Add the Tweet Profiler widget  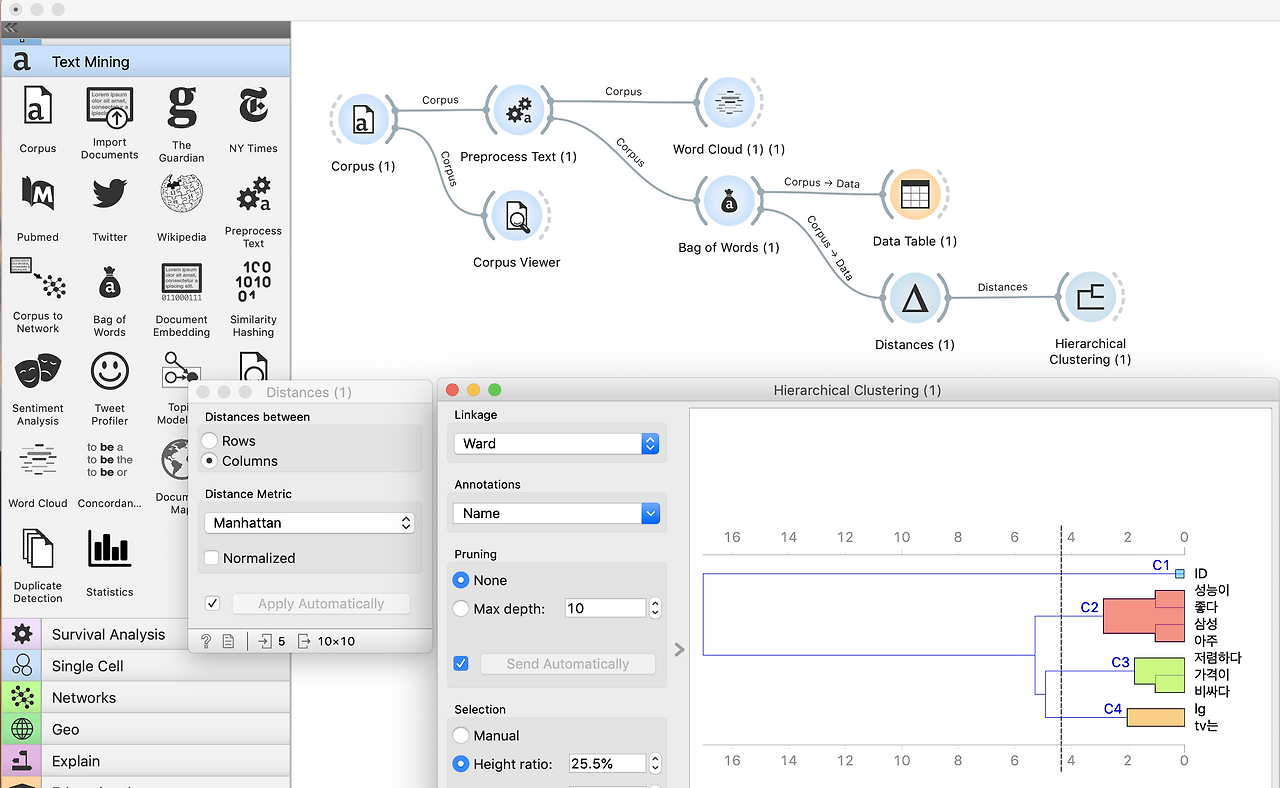point(110,389)
